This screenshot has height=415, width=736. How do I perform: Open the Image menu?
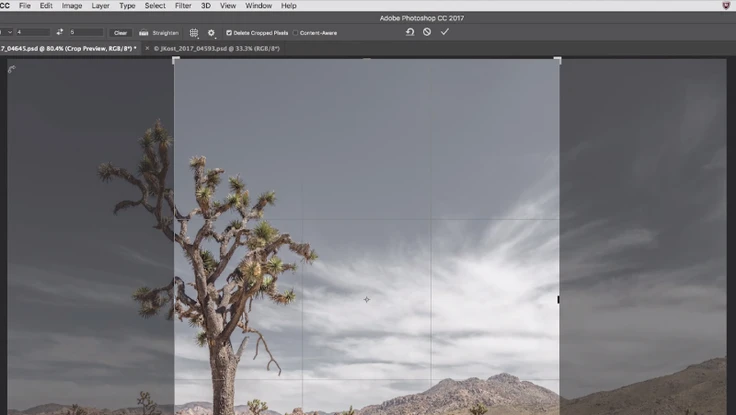[72, 6]
